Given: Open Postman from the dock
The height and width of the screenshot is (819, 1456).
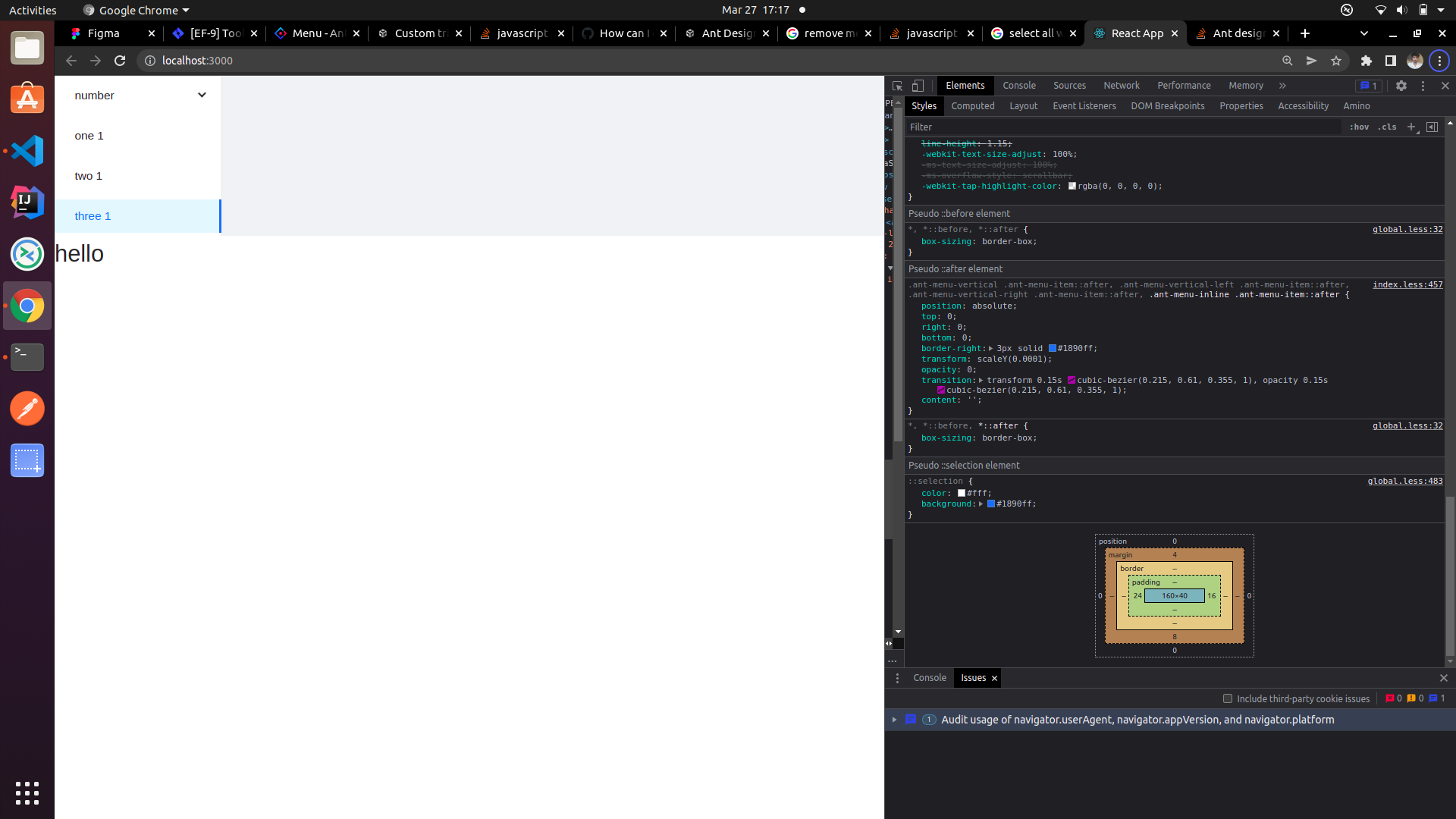Looking at the screenshot, I should (x=27, y=409).
